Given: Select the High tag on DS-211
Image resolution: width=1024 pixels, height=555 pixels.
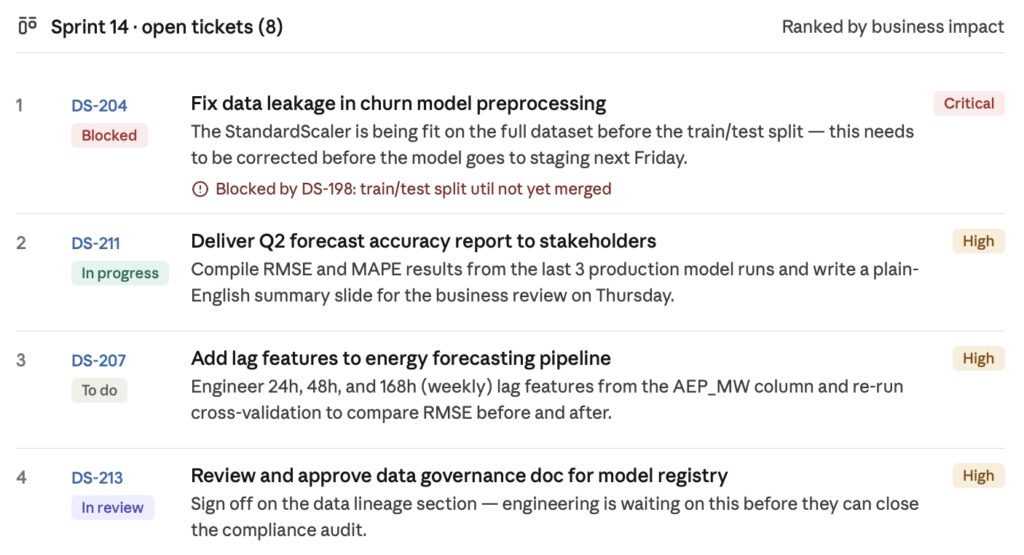Looking at the screenshot, I should 978,241.
